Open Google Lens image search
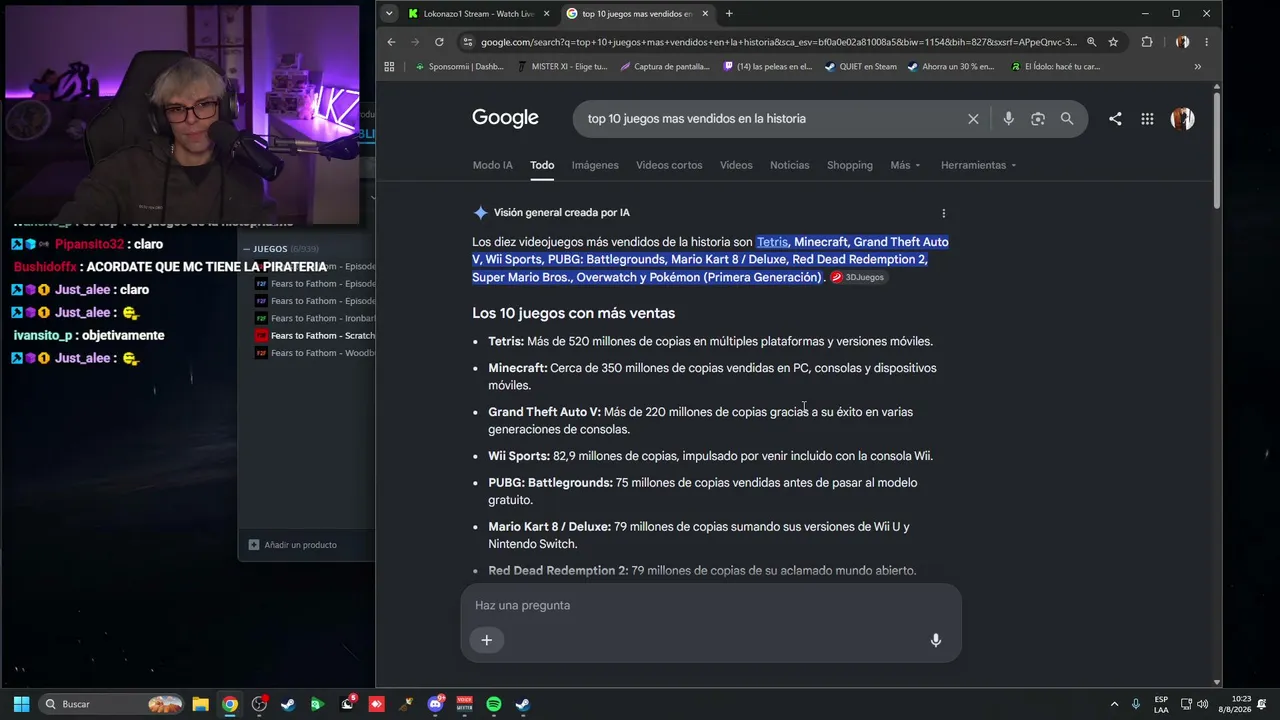The width and height of the screenshot is (1280, 720). [1038, 119]
